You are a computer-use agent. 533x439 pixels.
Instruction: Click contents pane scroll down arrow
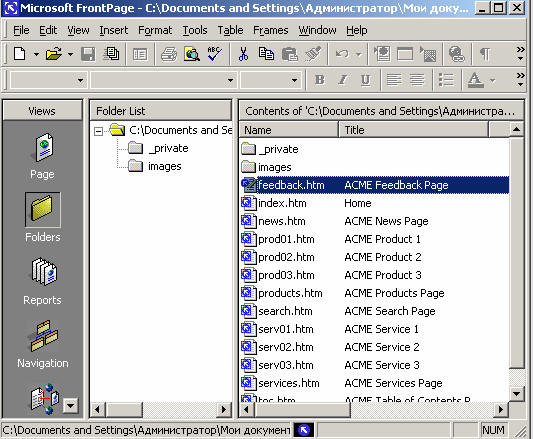(517, 394)
